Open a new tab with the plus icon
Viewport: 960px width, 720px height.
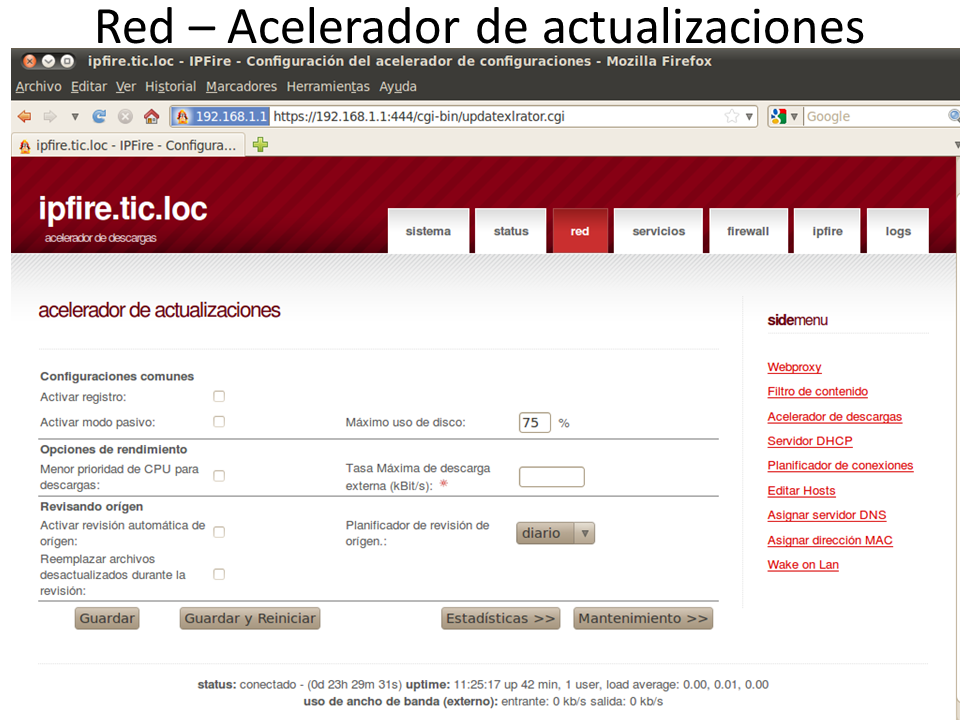point(261,144)
